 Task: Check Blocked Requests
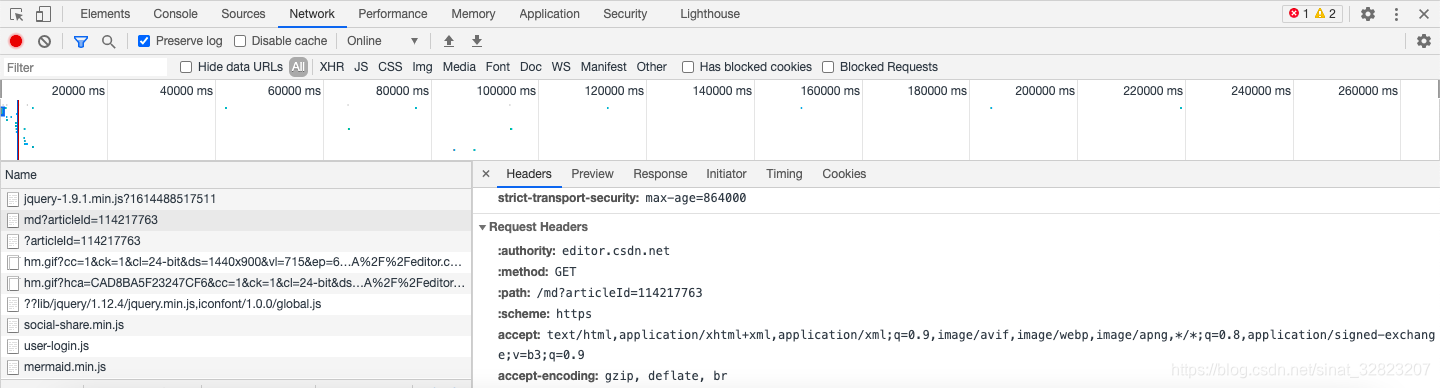pos(828,67)
